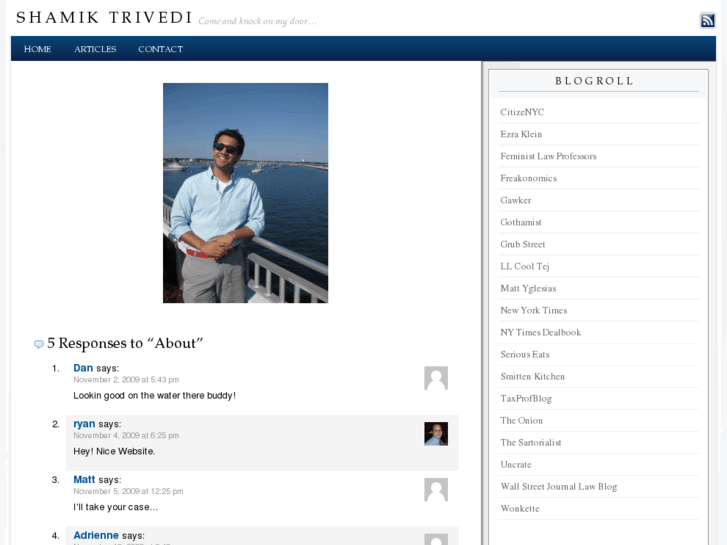Screen dimensions: 727x545
Task: Open The Onion blogroll link
Action: click(x=521, y=421)
